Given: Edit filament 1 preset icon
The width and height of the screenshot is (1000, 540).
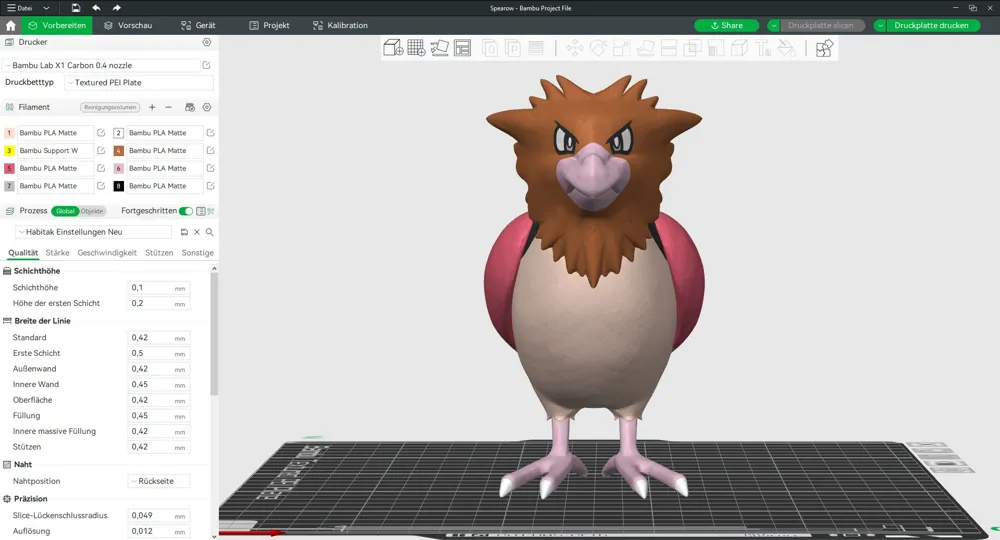Looking at the screenshot, I should tap(101, 133).
